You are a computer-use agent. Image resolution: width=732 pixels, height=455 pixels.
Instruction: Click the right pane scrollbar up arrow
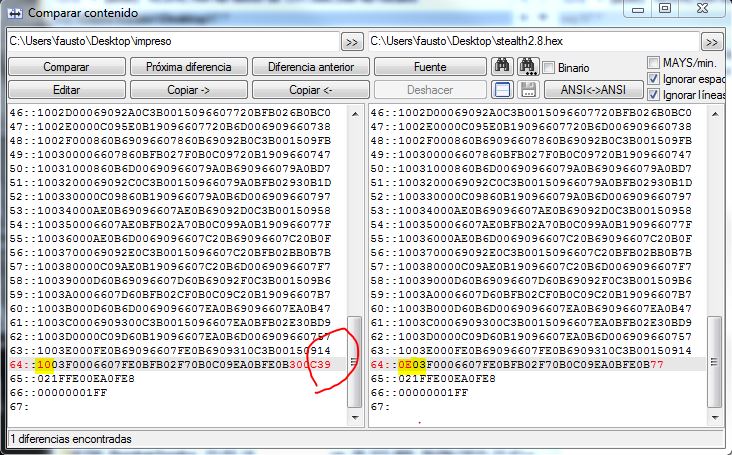tap(715, 113)
